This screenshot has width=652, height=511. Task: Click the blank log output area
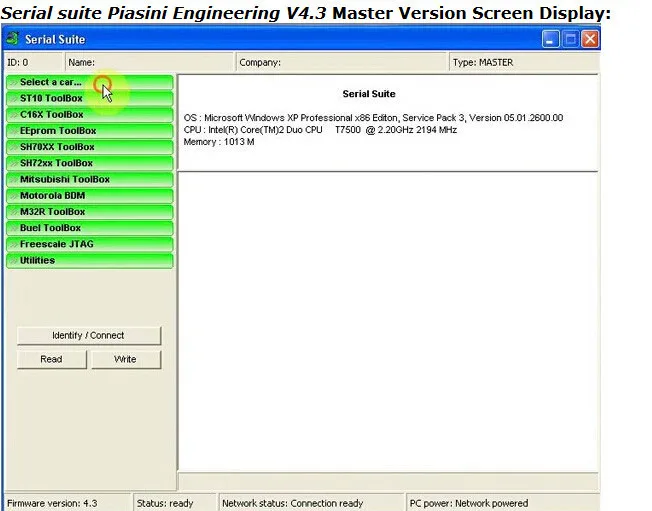click(x=388, y=322)
